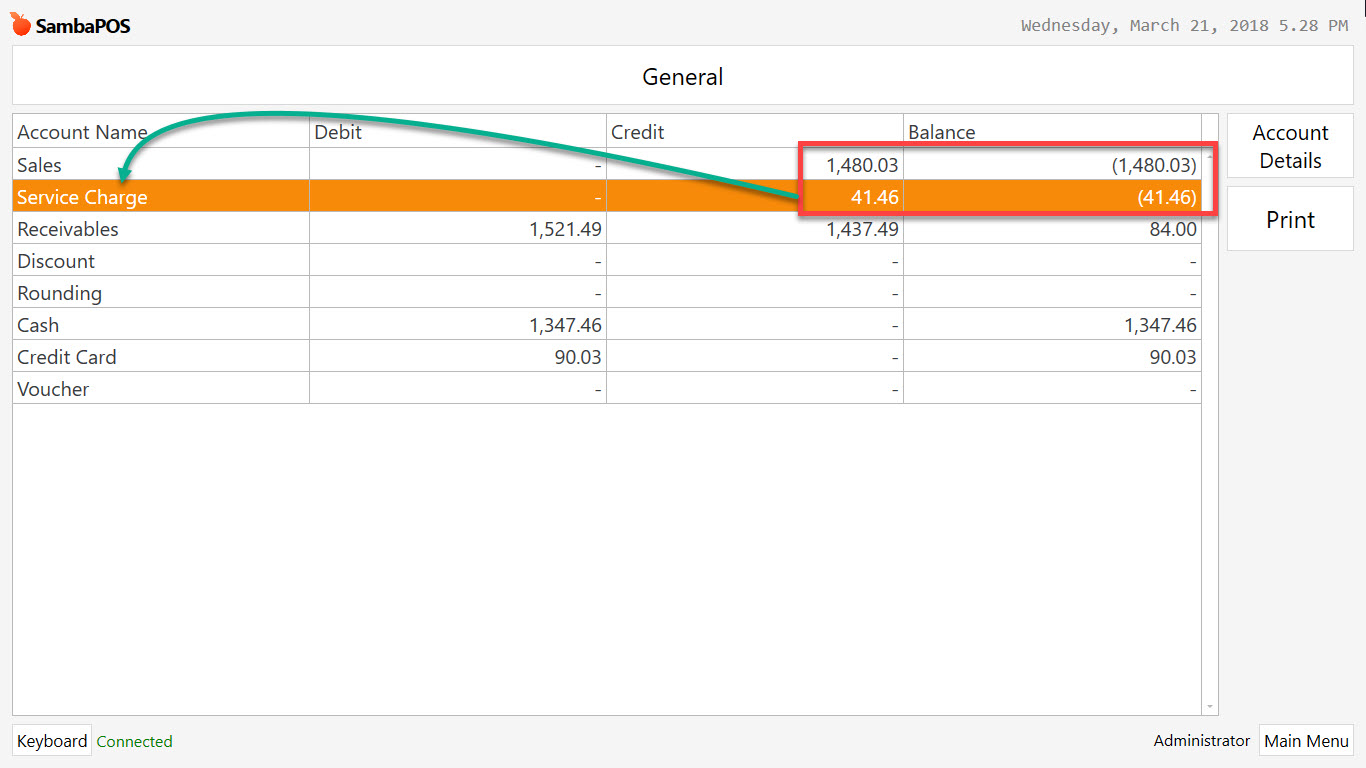1366x768 pixels.
Task: Select the Discount account row
Action: (x=150, y=260)
